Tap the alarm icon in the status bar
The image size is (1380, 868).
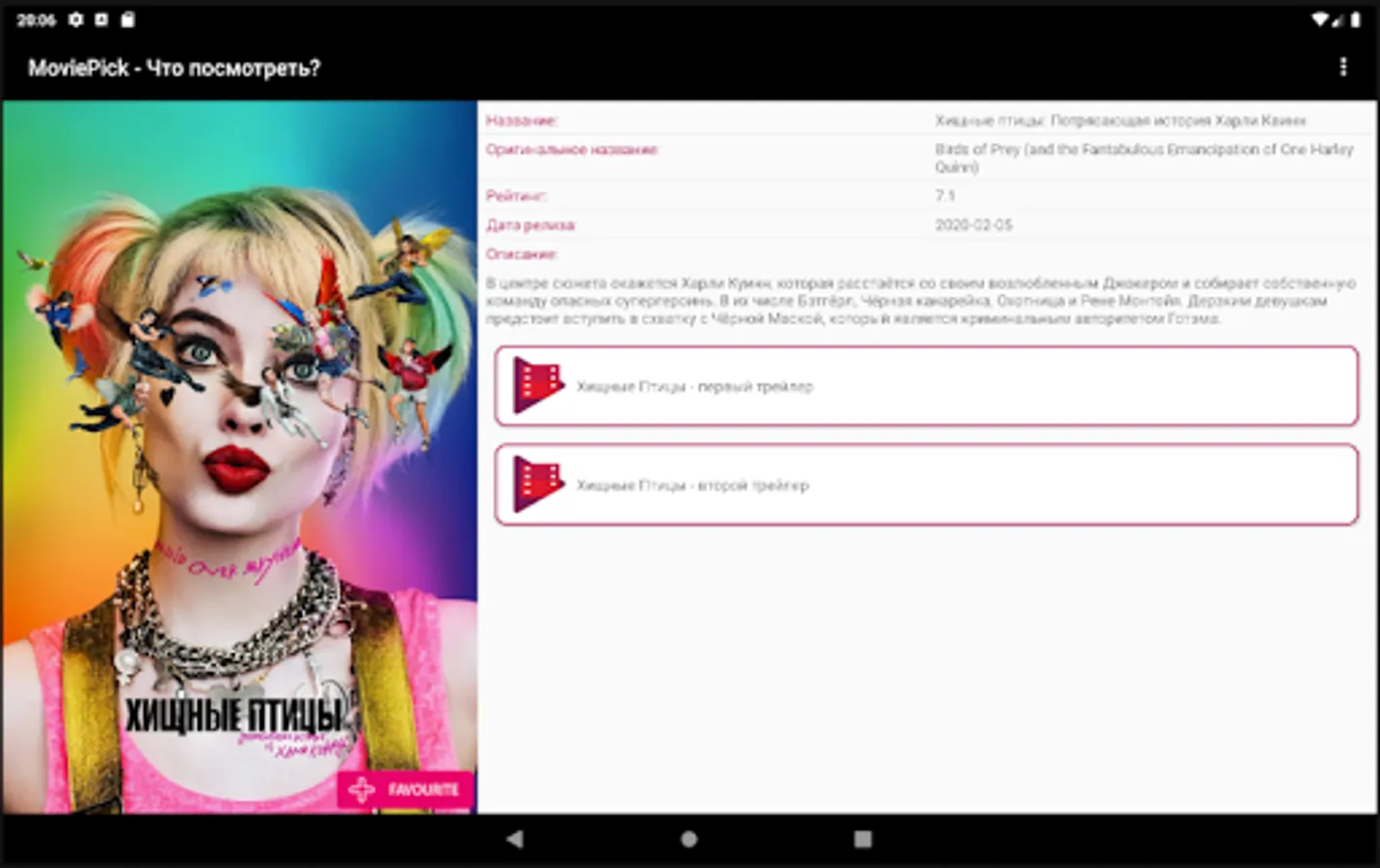click(x=102, y=18)
